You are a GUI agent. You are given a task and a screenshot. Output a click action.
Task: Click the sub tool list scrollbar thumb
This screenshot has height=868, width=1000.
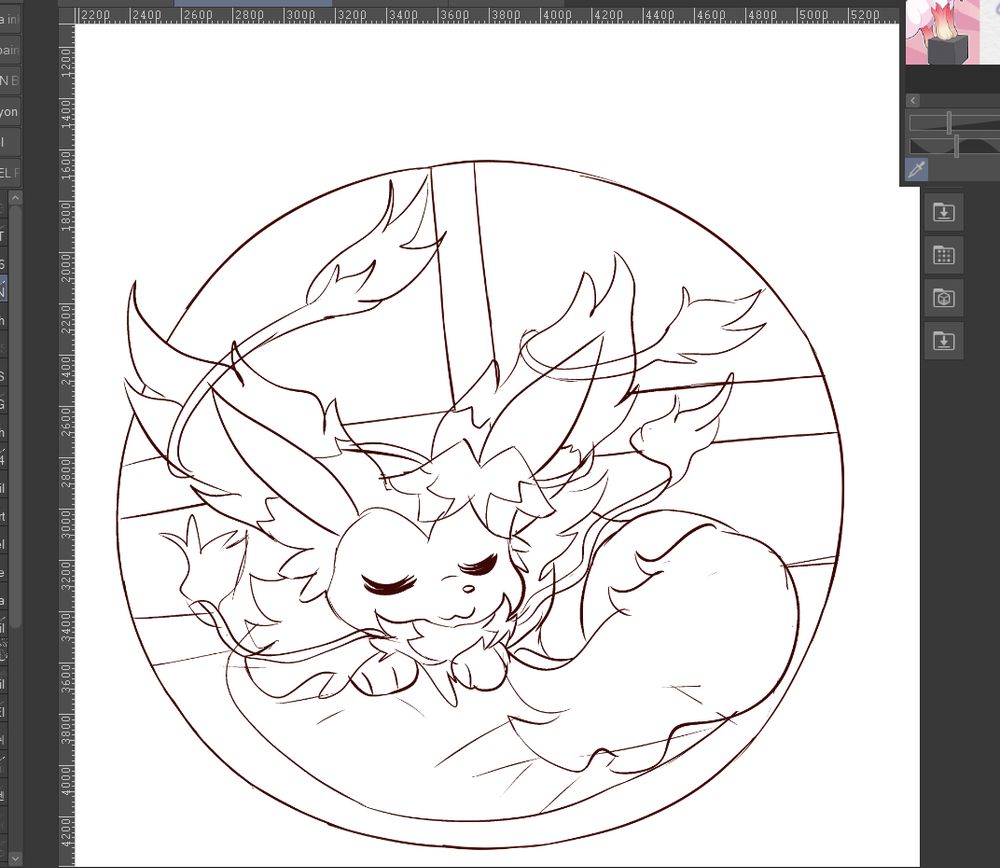pos(15,416)
